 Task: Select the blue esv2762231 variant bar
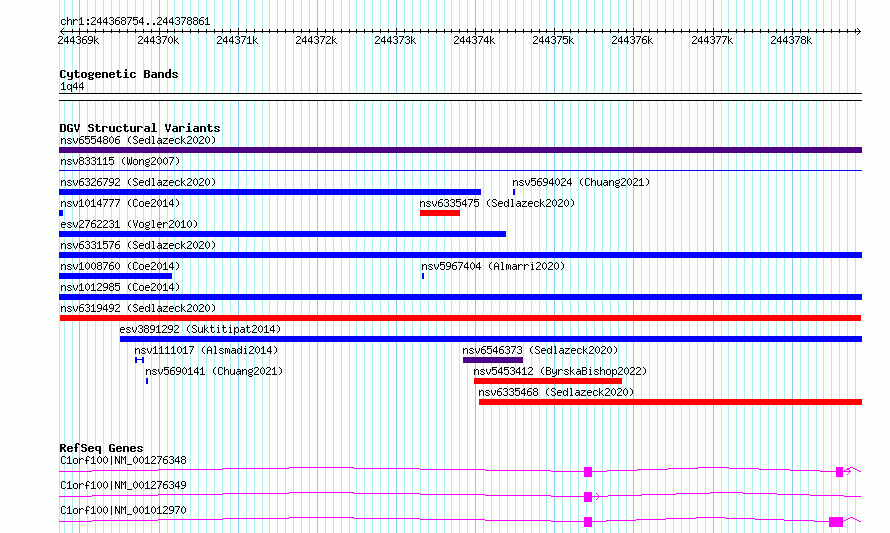pos(283,234)
